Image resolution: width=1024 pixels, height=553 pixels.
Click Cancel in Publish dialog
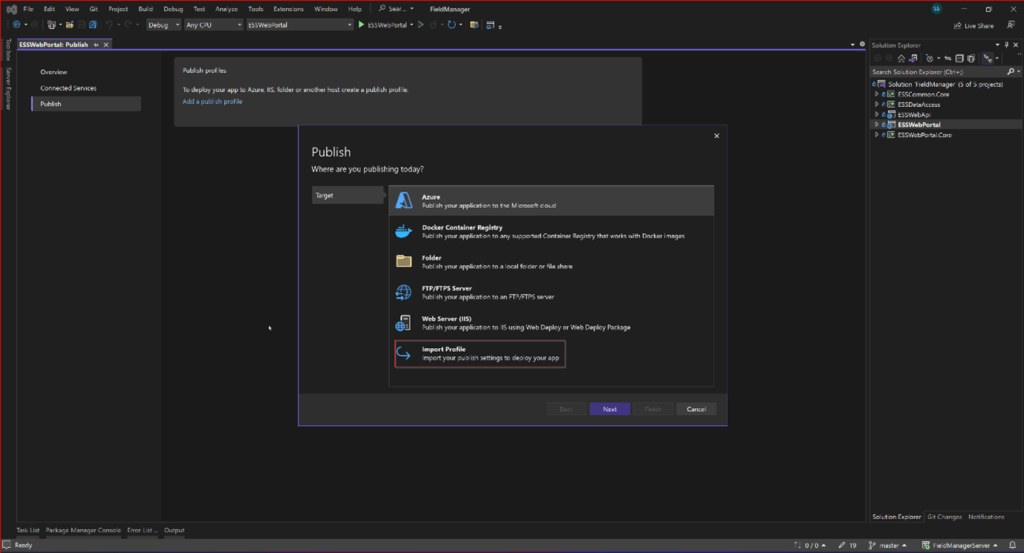pos(696,409)
